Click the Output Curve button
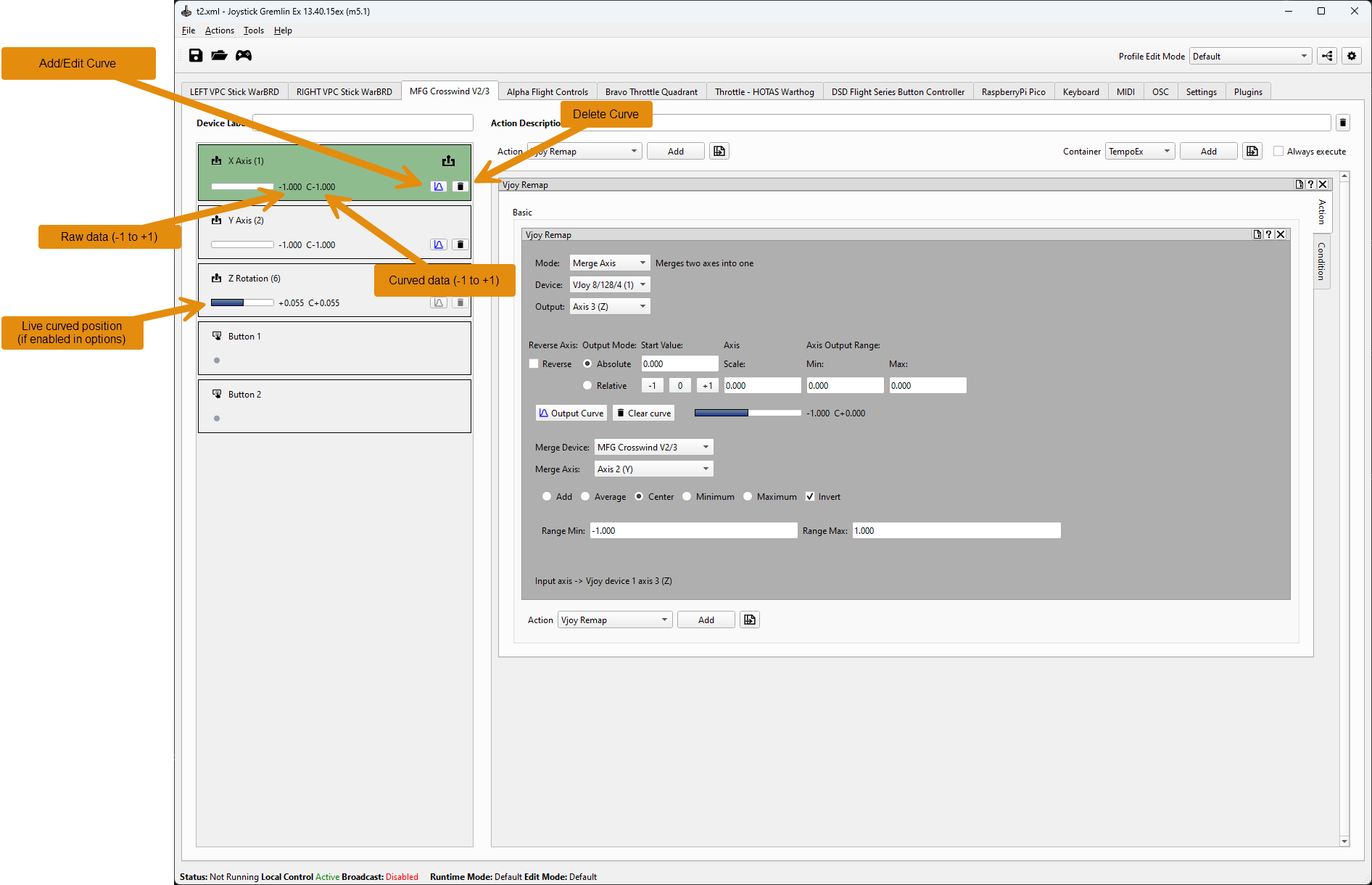 pyautogui.click(x=571, y=413)
